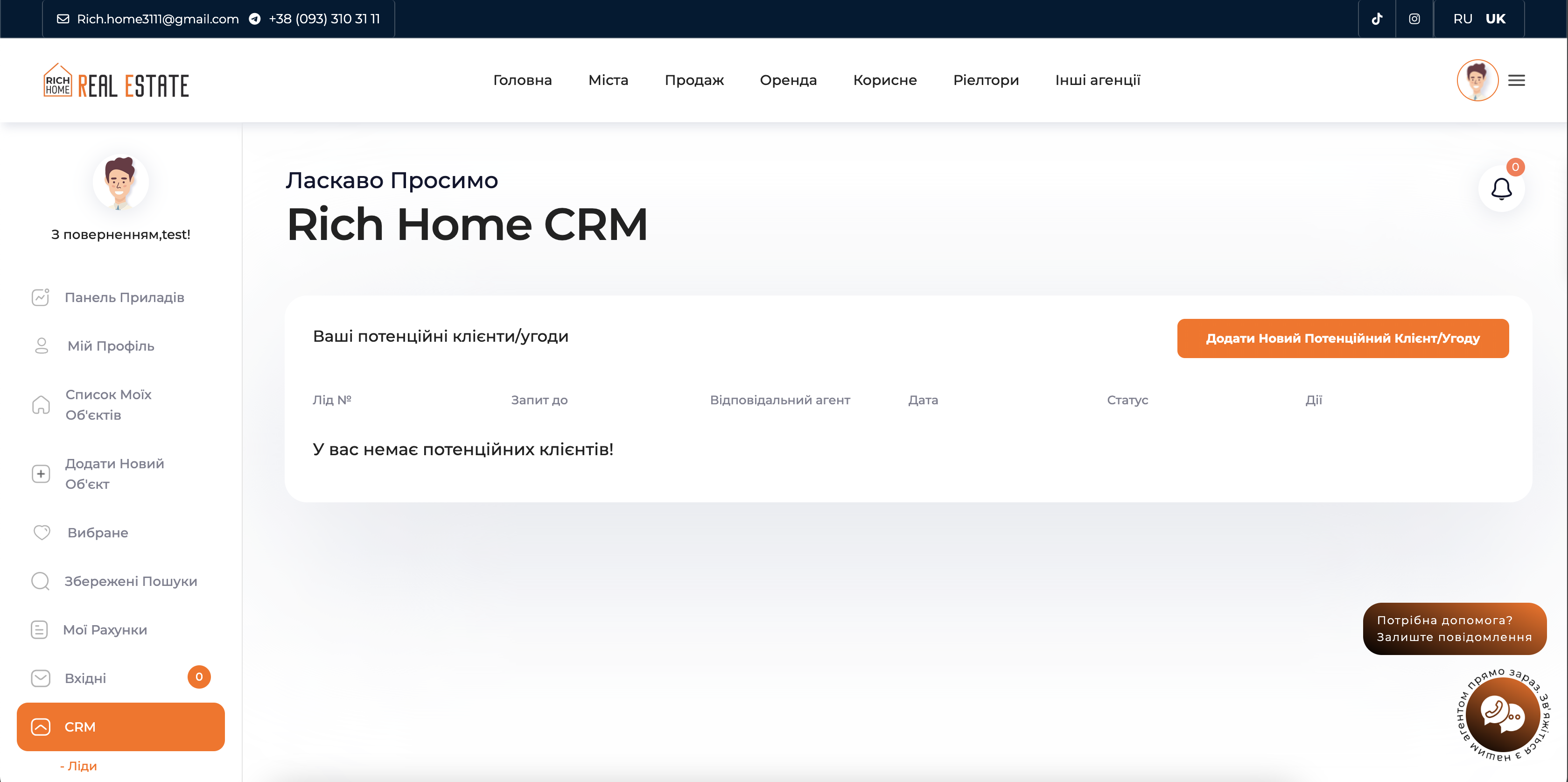The image size is (1568, 782).
Task: Open Мої Рахунки invoices
Action: coord(105,630)
